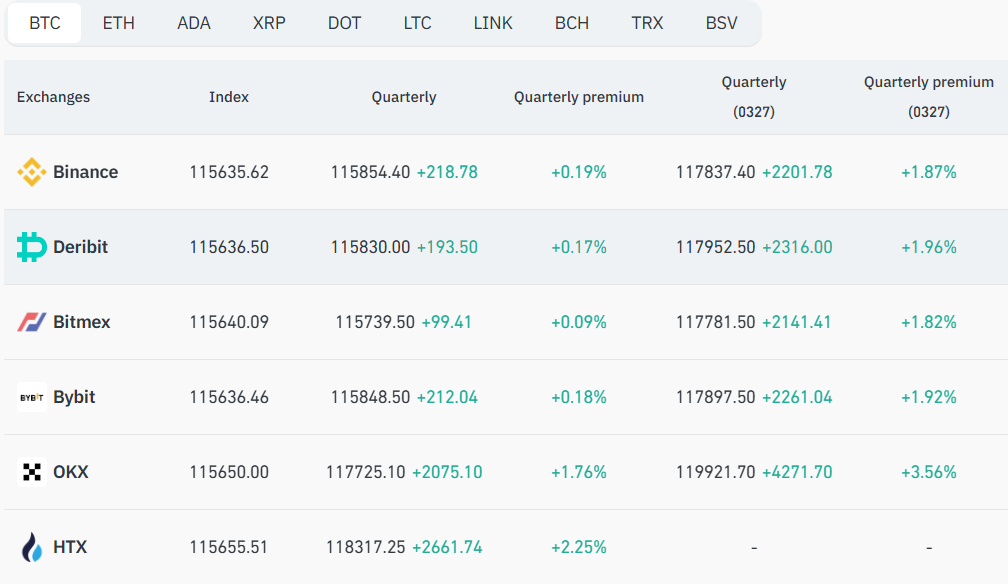The image size is (1008, 584).
Task: Open the XRP tab
Action: point(269,23)
